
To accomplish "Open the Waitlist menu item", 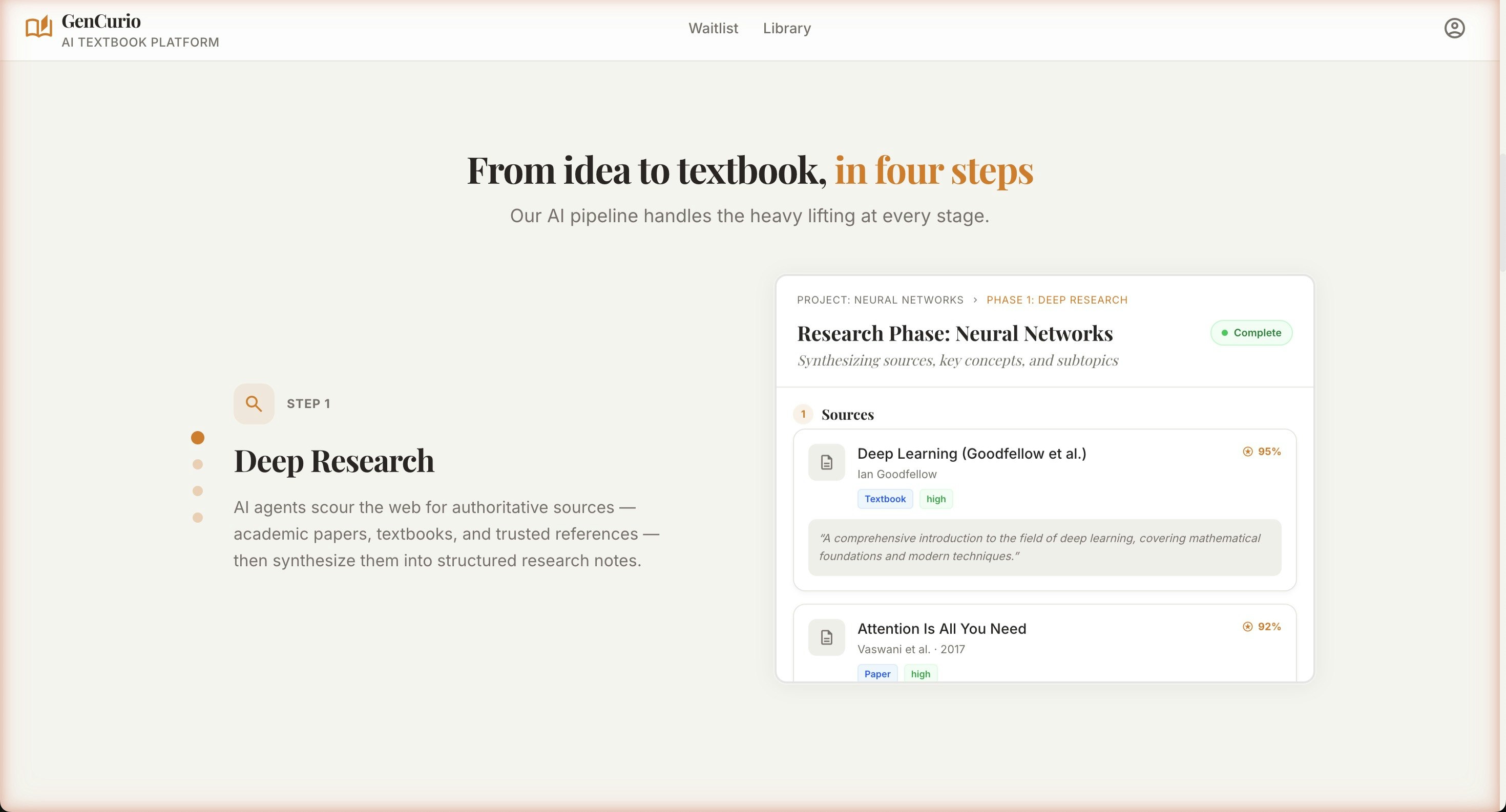I will point(713,28).
